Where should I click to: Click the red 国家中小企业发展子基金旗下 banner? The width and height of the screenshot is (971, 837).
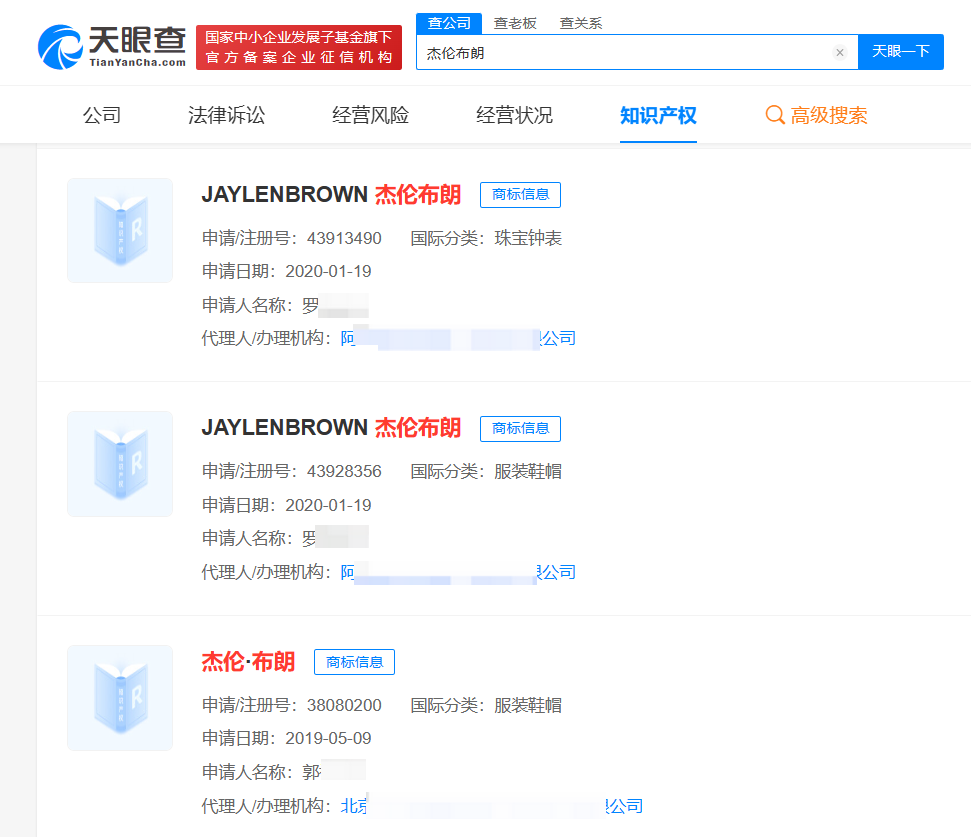pyautogui.click(x=298, y=47)
